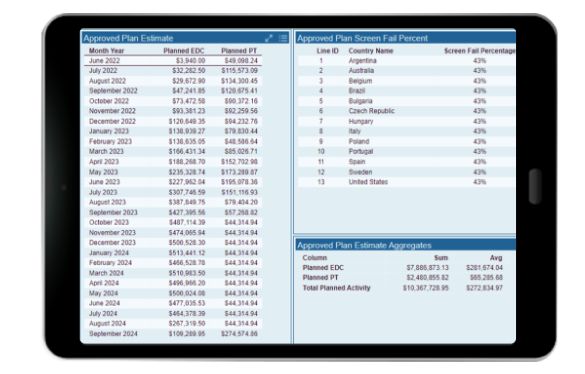The width and height of the screenshot is (585, 374).
Task: Click the Planned EDC column header
Action: [x=184, y=51]
